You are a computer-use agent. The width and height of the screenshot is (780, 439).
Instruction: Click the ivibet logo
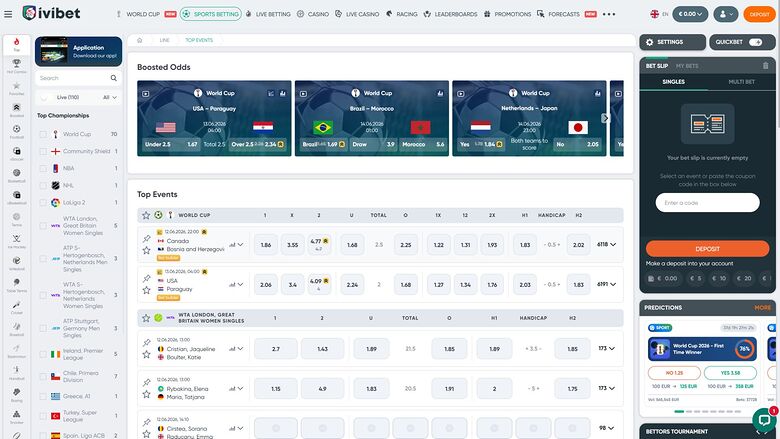51,13
